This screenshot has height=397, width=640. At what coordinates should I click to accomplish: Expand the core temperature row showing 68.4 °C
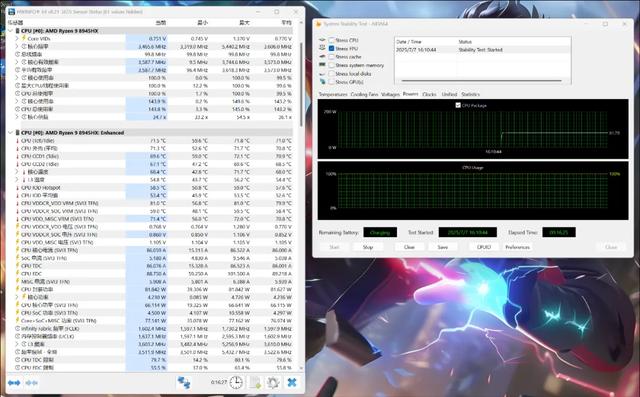[x=17, y=172]
